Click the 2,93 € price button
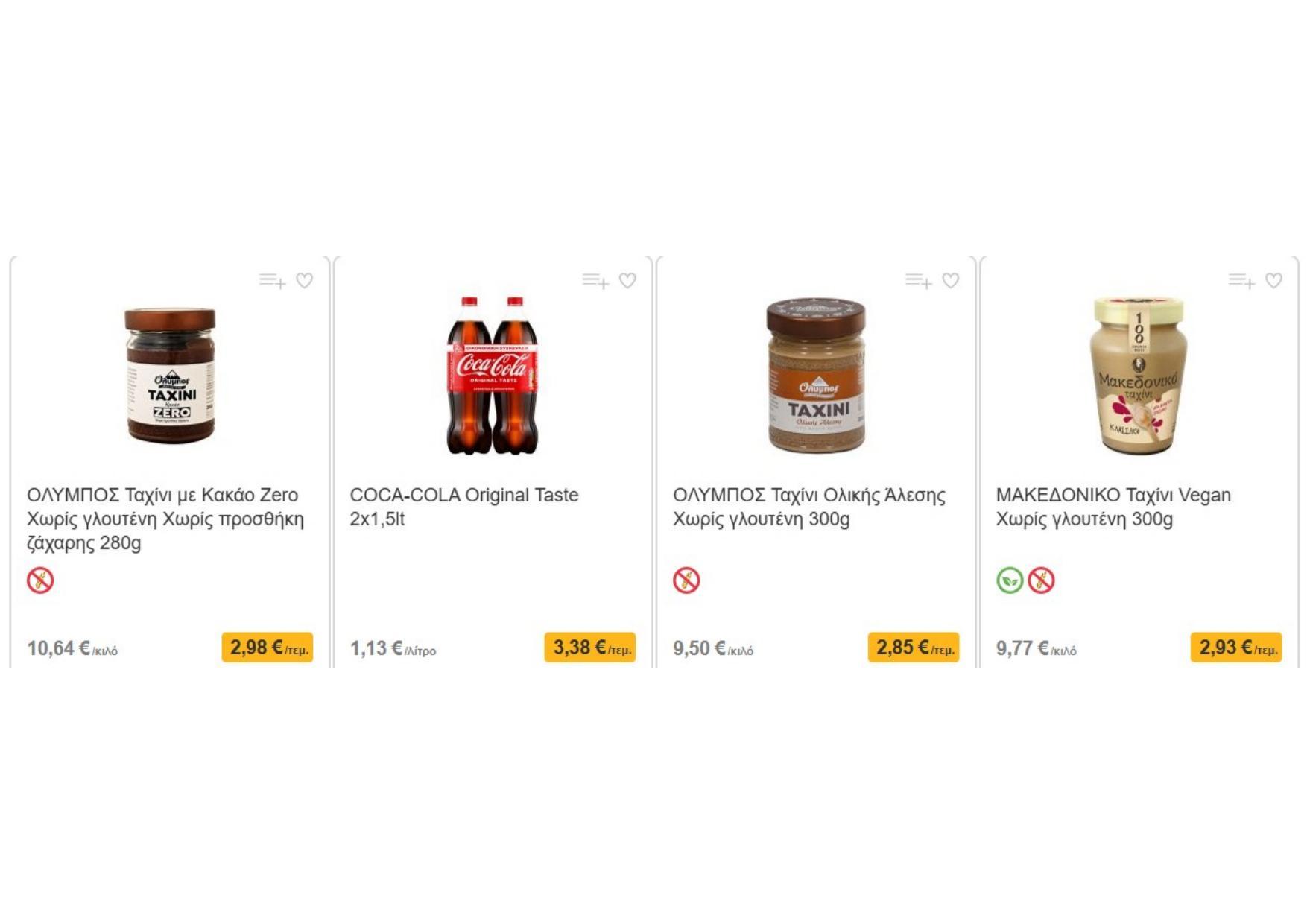The width and height of the screenshot is (1307, 924). coord(1236,648)
